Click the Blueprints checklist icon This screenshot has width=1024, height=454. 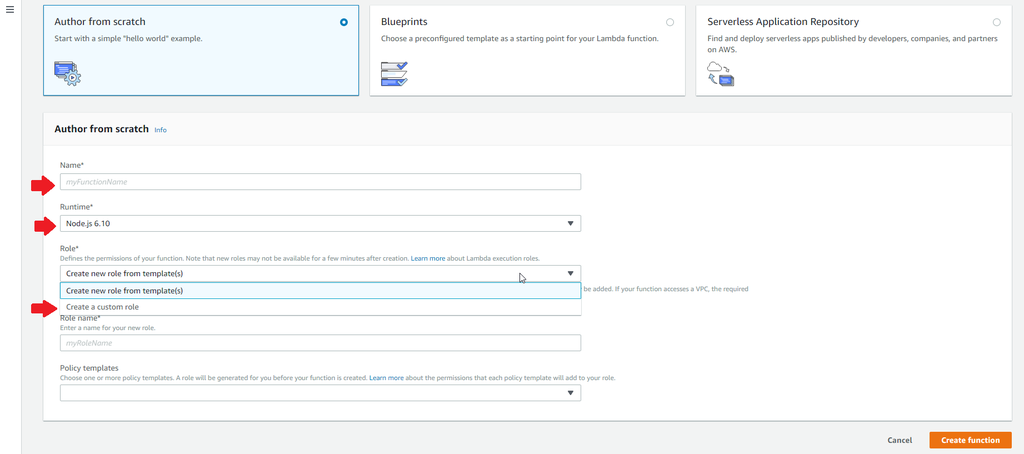[395, 73]
